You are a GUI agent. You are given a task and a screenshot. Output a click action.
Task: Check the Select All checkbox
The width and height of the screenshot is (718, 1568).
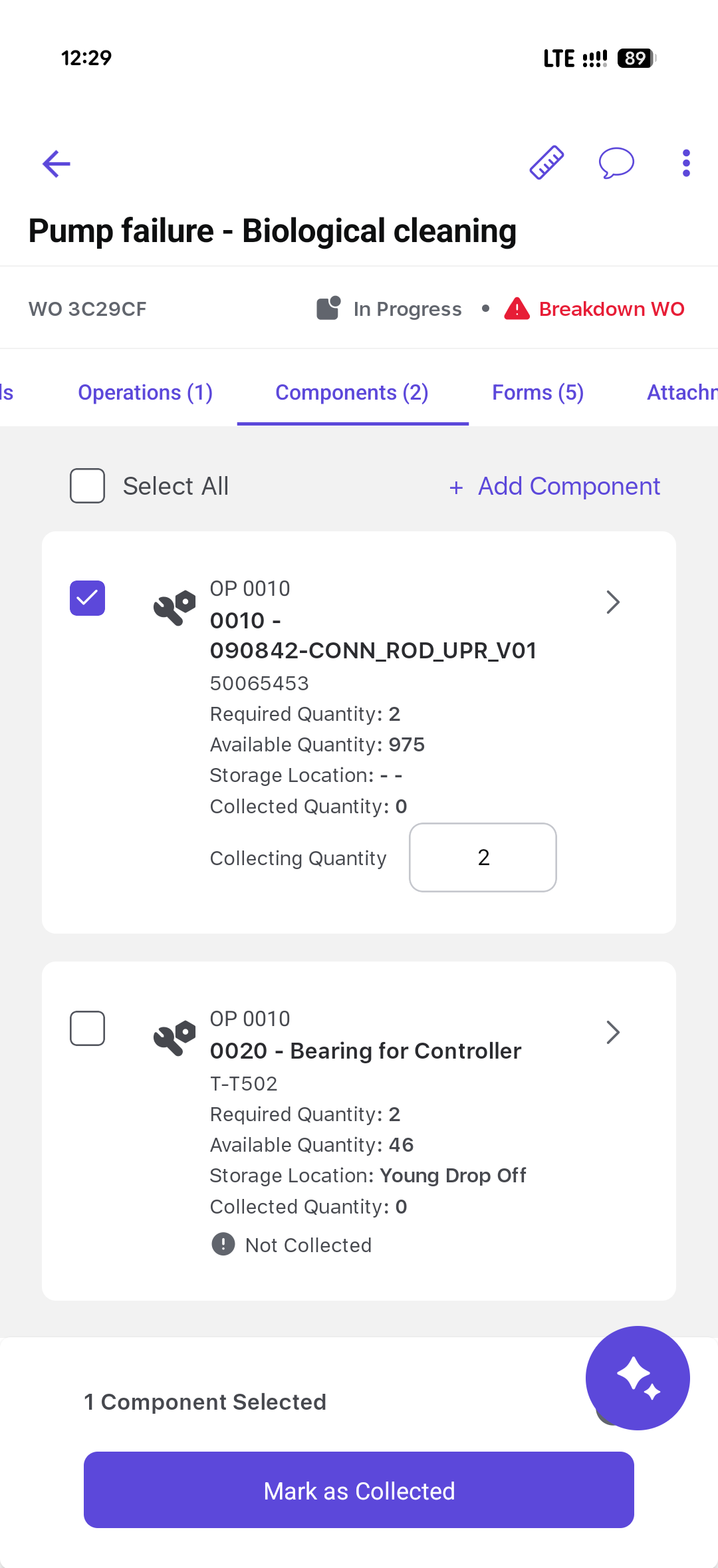(x=87, y=485)
